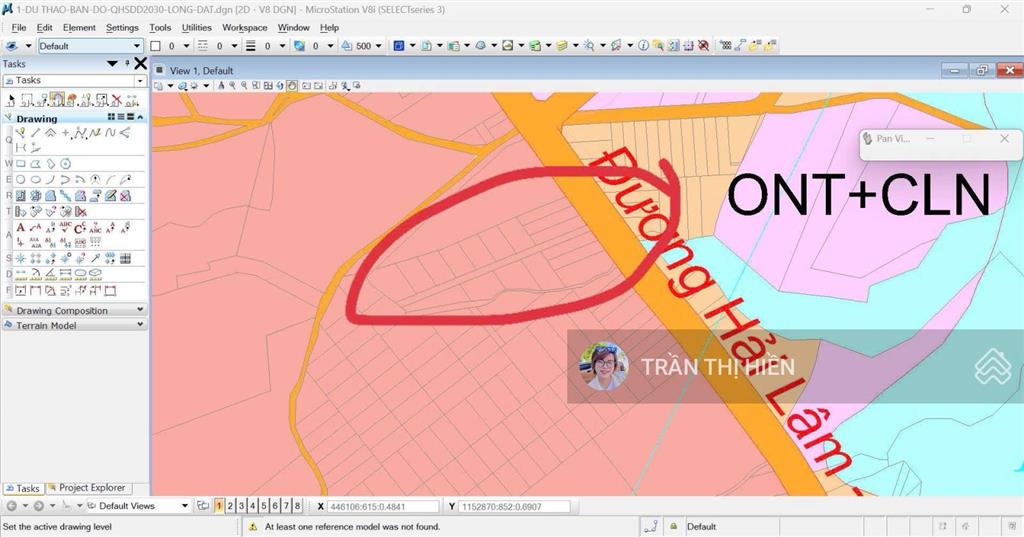This screenshot has width=1024, height=537.
Task: Open the Settings menu
Action: point(122,27)
